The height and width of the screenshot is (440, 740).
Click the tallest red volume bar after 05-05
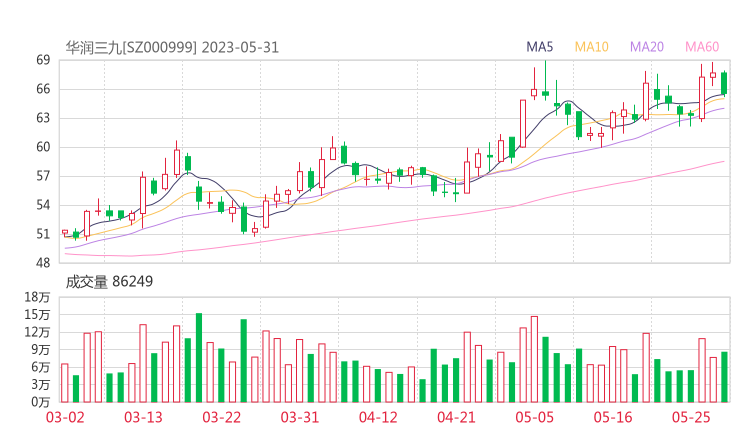coord(646,368)
